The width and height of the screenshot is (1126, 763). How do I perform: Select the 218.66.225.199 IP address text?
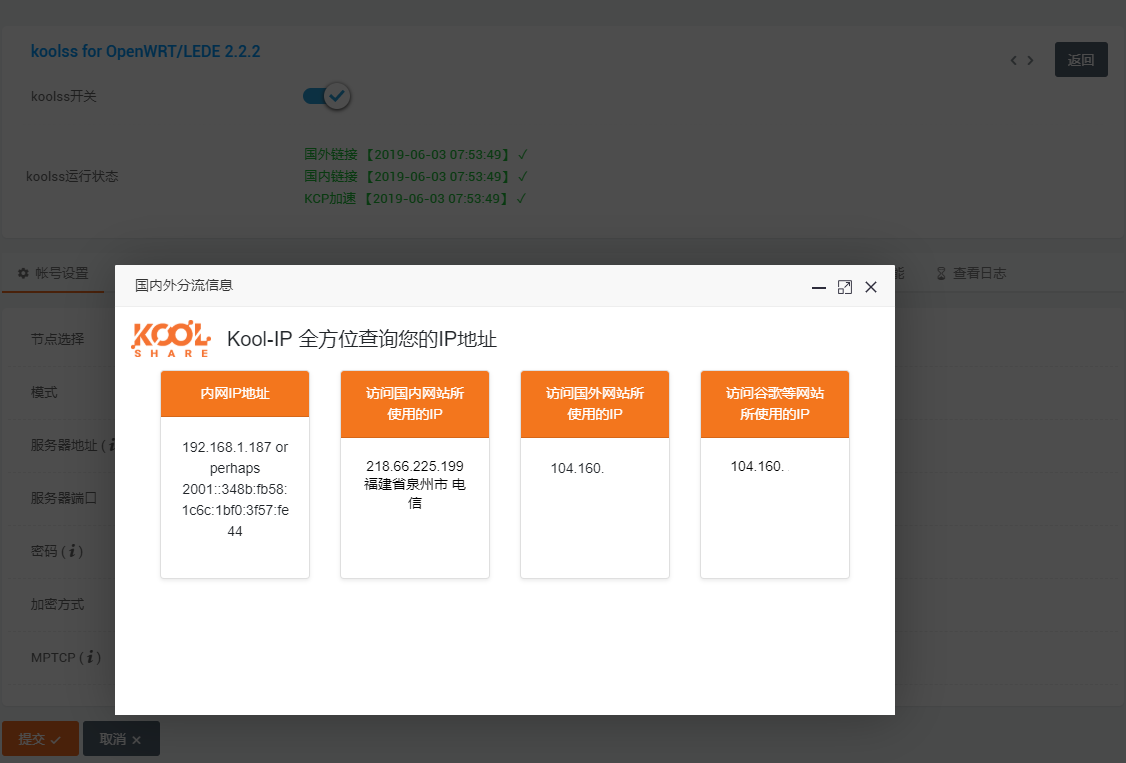coord(415,466)
